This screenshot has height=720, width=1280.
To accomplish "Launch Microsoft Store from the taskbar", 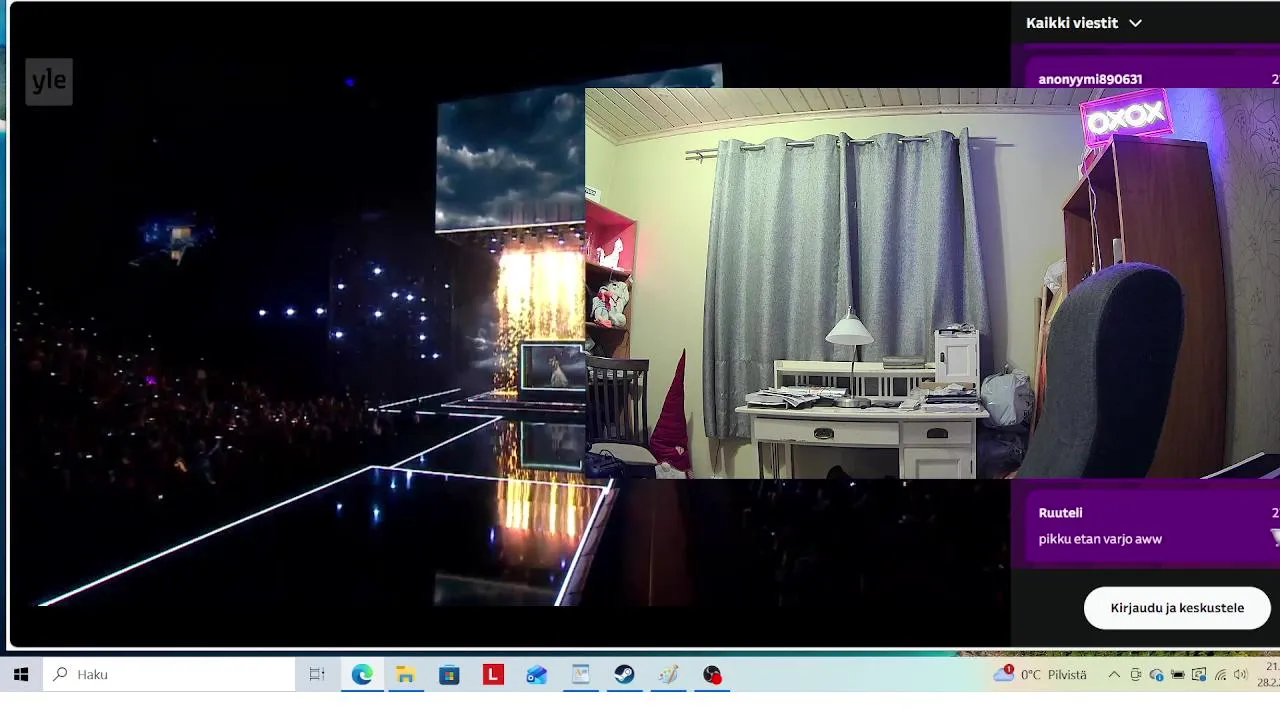I will 449,675.
